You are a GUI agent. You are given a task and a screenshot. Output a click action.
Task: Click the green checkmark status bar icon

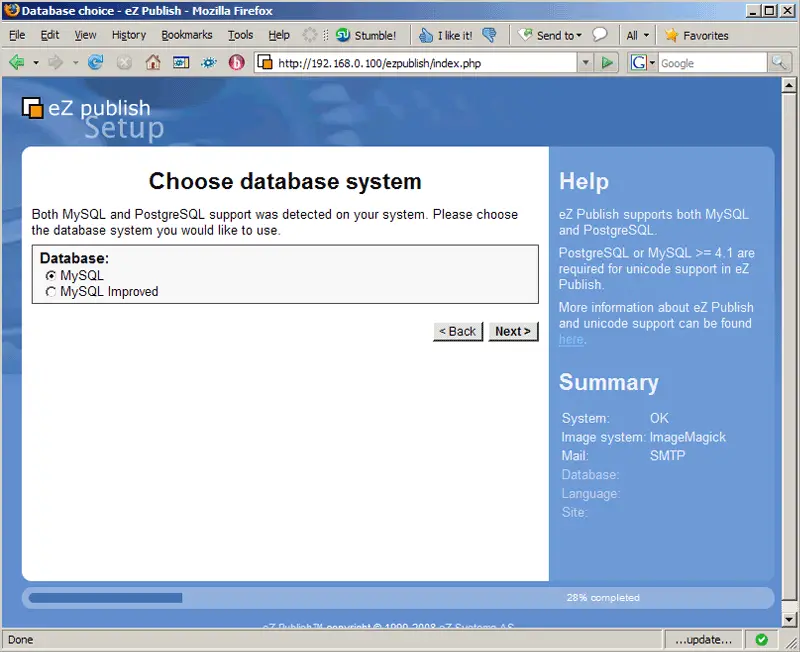tap(761, 639)
